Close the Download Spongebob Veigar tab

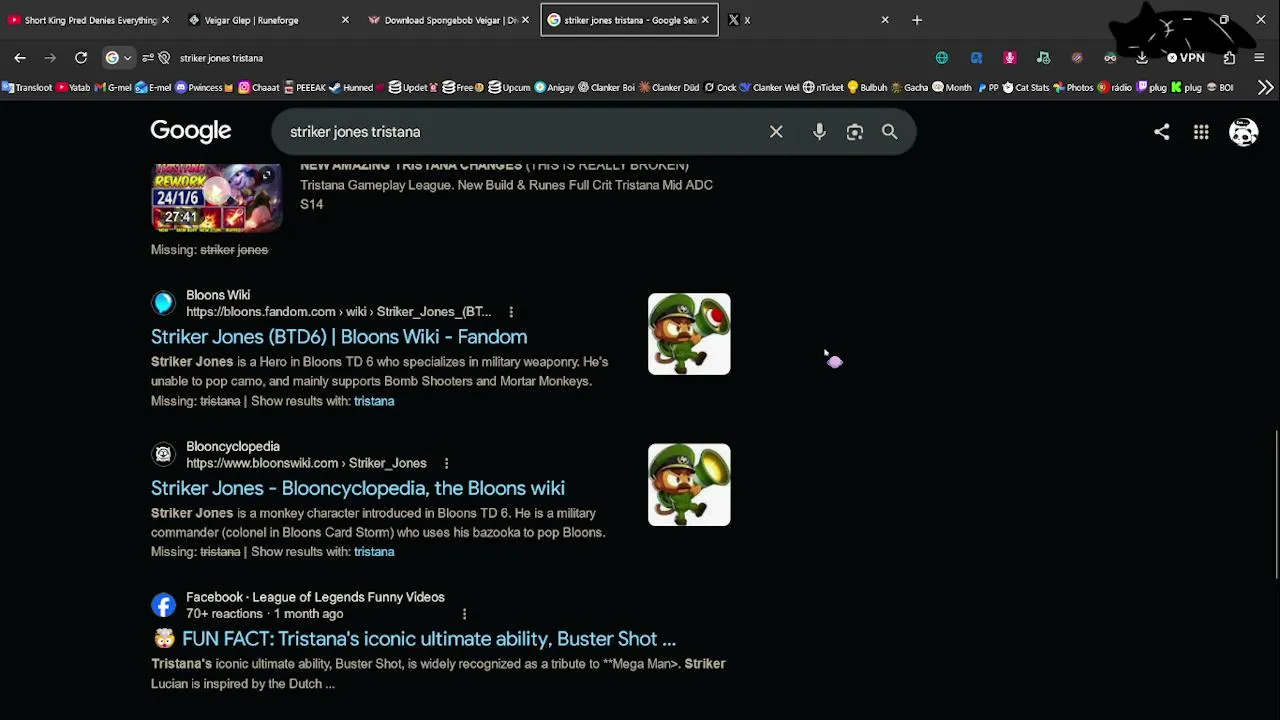pyautogui.click(x=525, y=20)
